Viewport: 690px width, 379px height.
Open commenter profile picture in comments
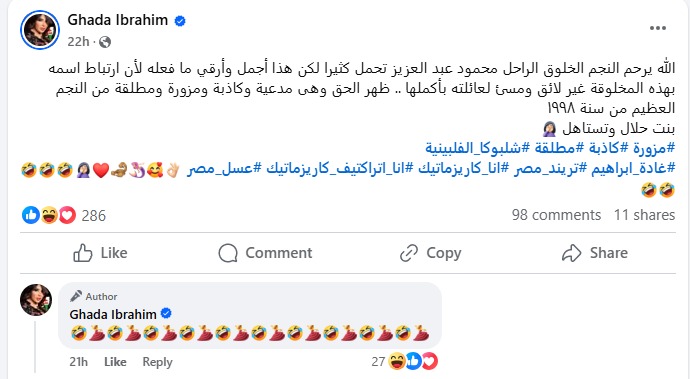point(36,300)
